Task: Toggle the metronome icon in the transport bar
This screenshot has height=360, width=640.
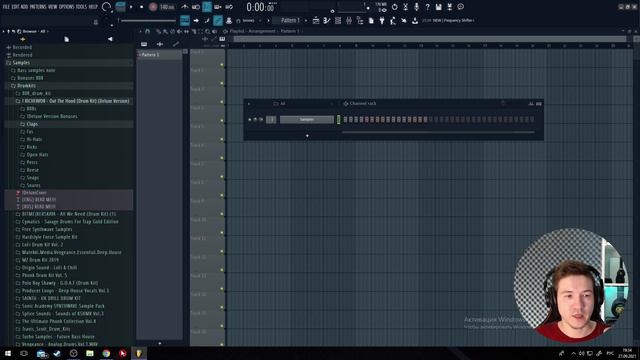Action: 185,7
